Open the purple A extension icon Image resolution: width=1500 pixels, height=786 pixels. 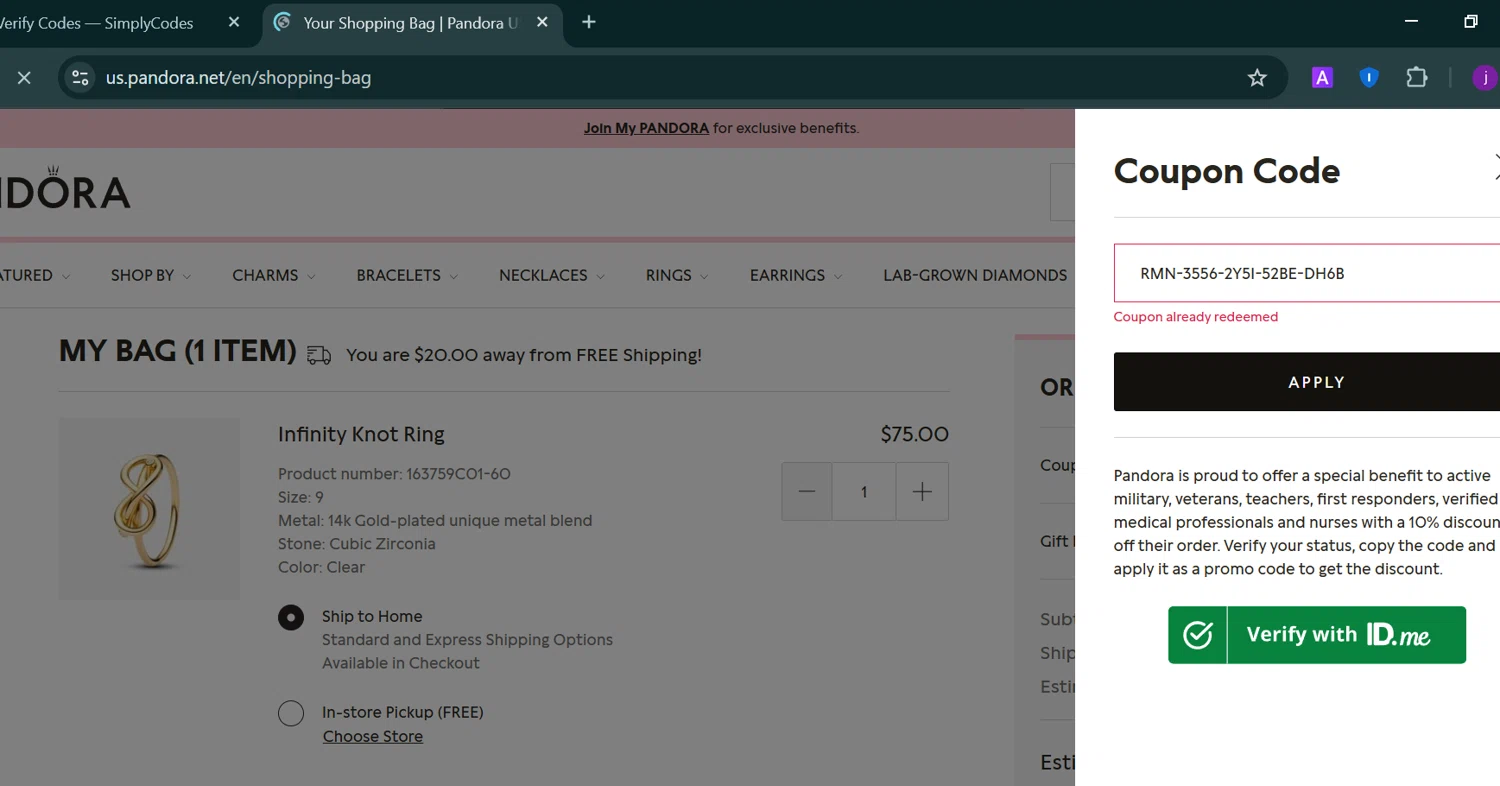tap(1322, 78)
